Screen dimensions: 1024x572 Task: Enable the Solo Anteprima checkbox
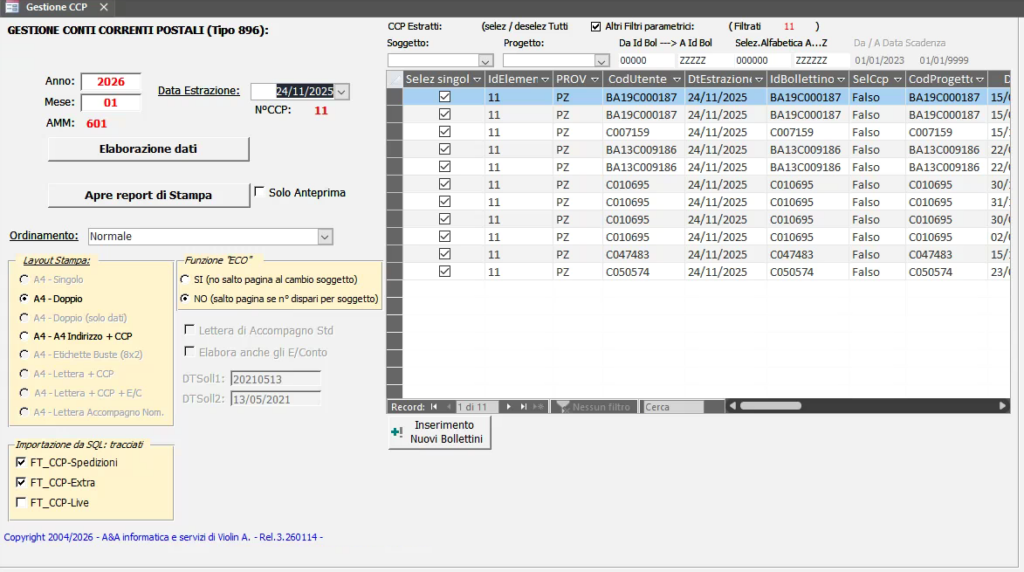[x=260, y=192]
